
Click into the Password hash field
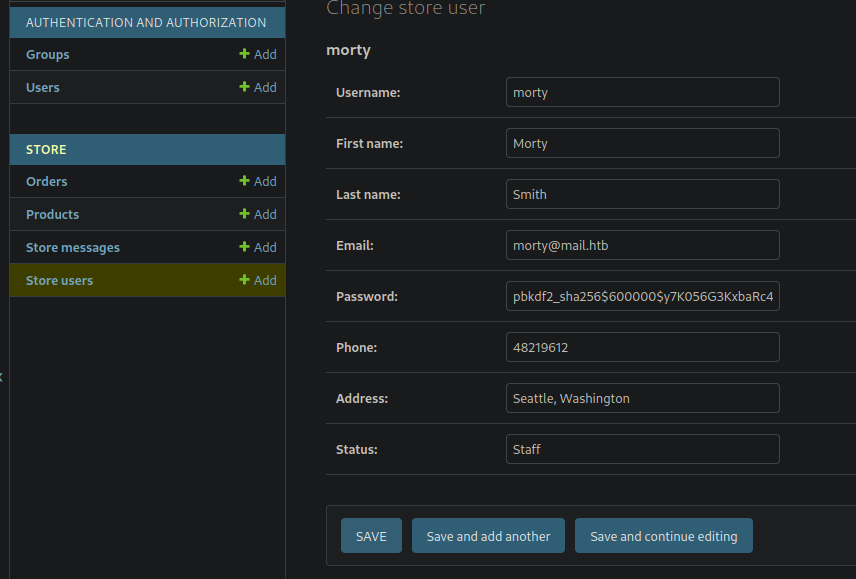click(642, 296)
